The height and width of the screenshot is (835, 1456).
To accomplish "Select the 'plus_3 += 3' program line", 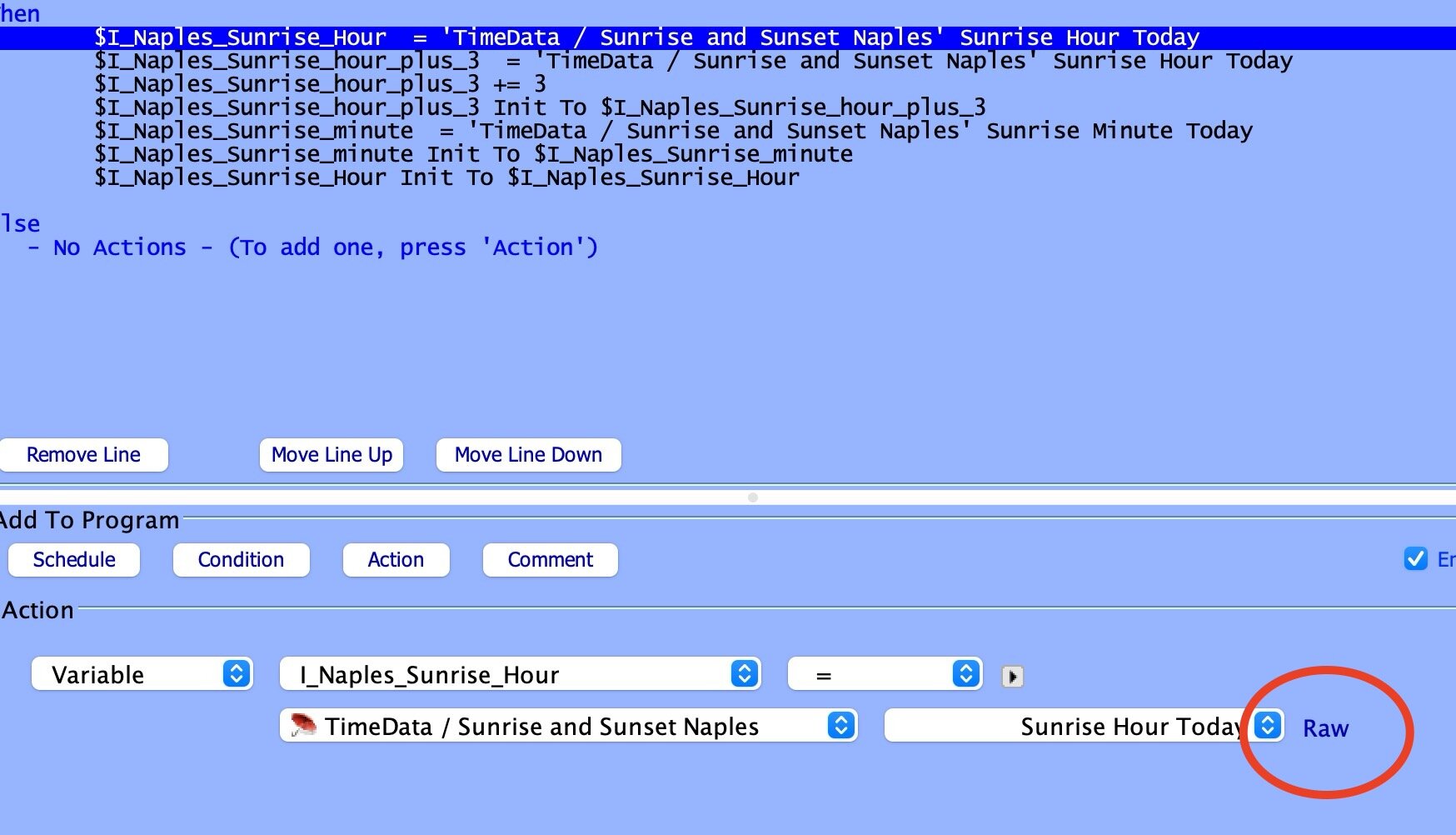I will tap(320, 84).
